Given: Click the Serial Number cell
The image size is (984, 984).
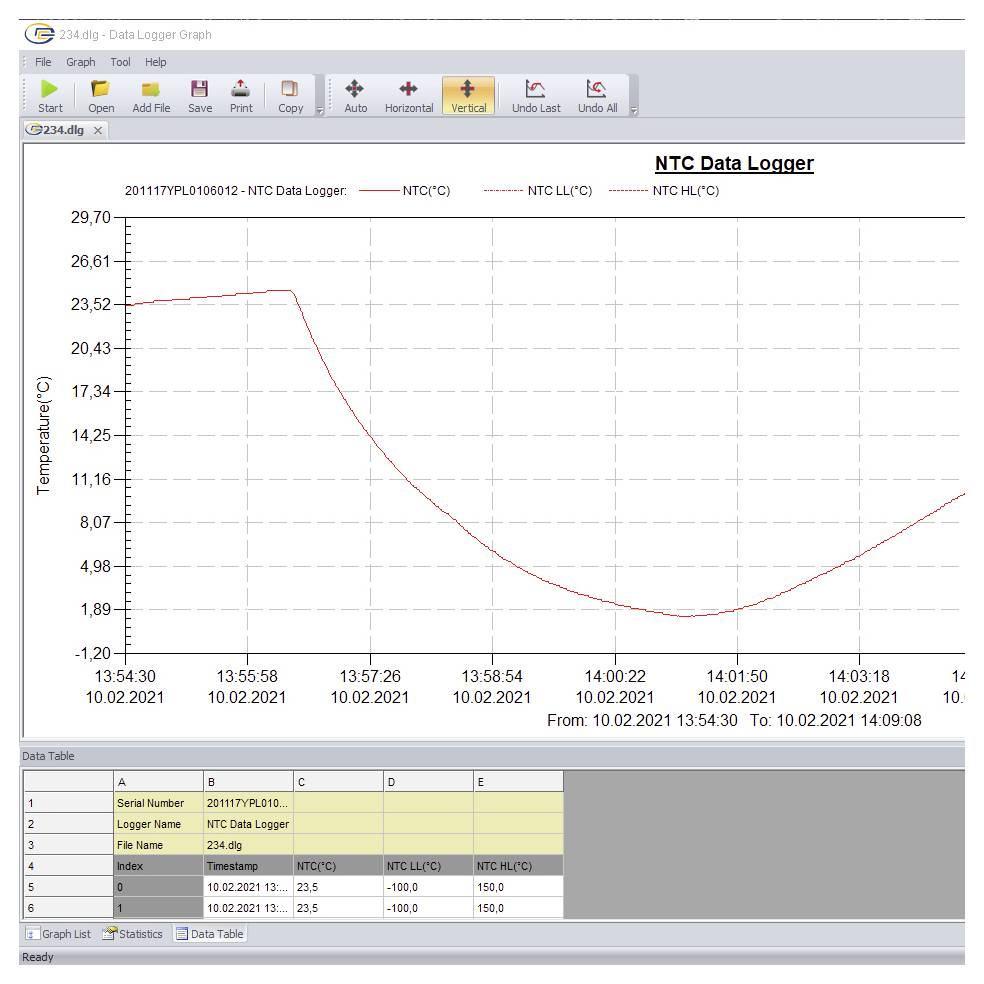Looking at the screenshot, I should 158,803.
